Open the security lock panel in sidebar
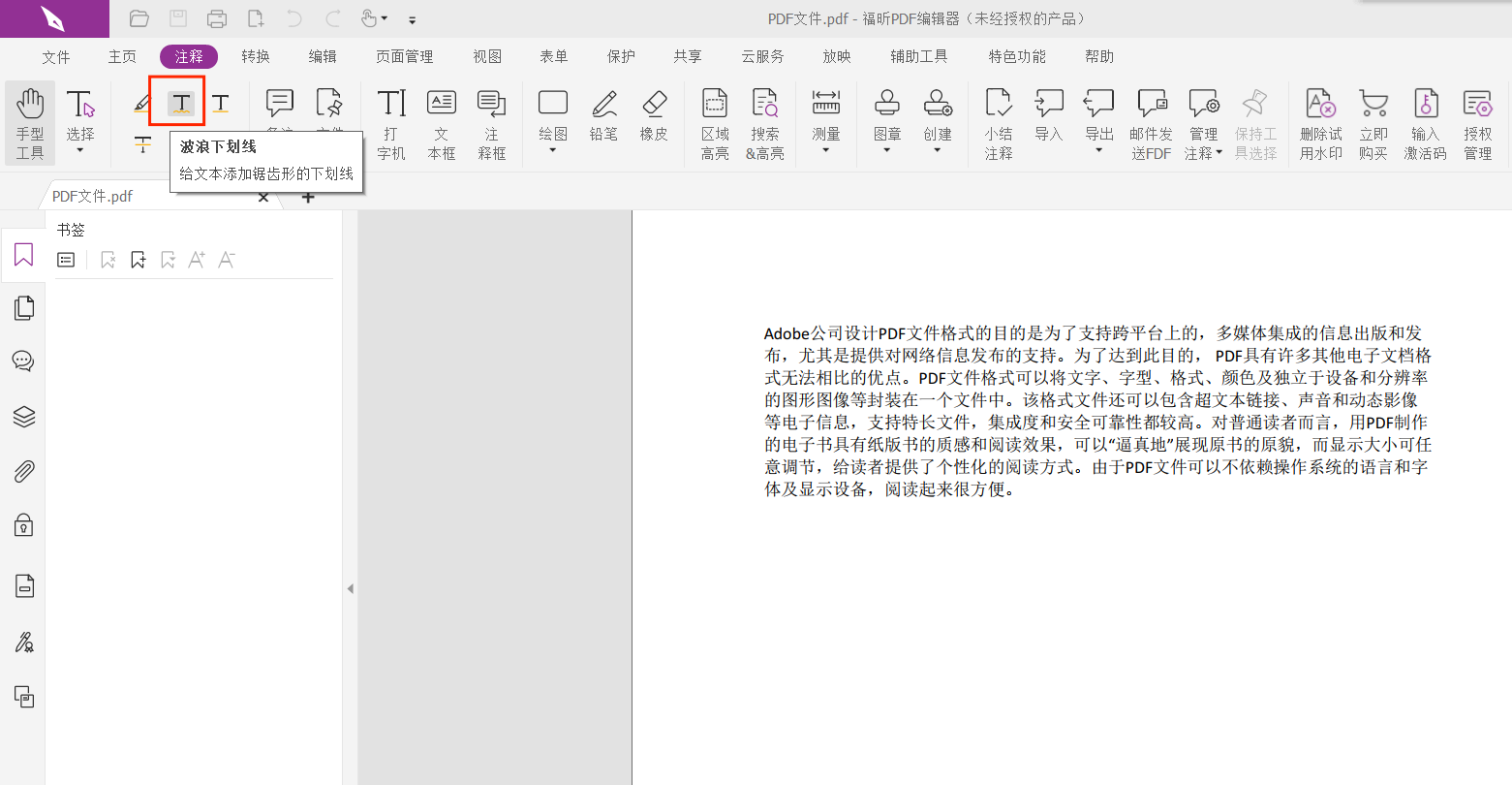This screenshot has height=785, width=1512. (23, 524)
